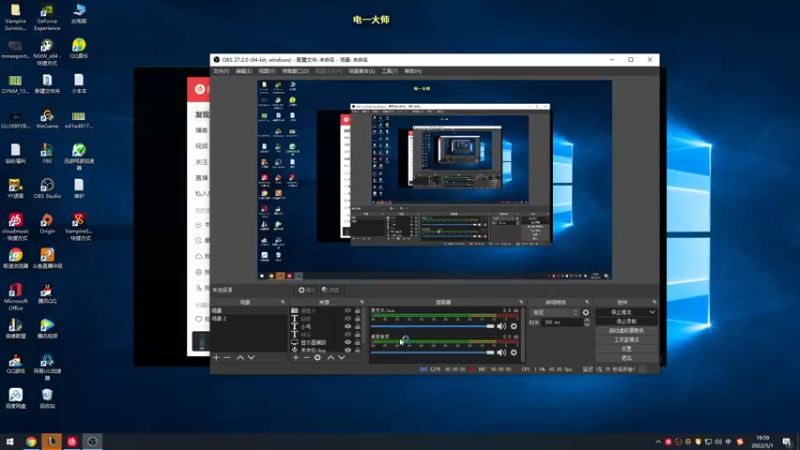Mute the 麦克风/Aux channel speaker icon
The width and height of the screenshot is (800, 450).
(502, 327)
